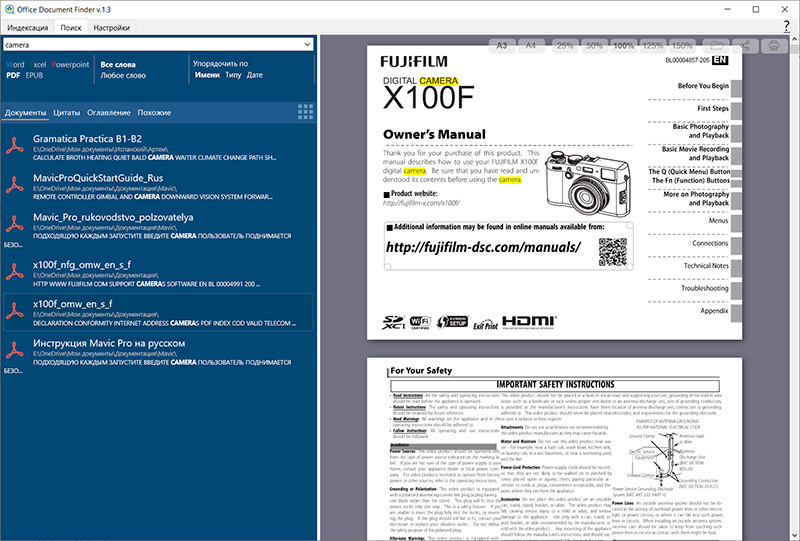800x541 pixels.
Task: Toggle the Word file type filter
Action: [x=15, y=64]
